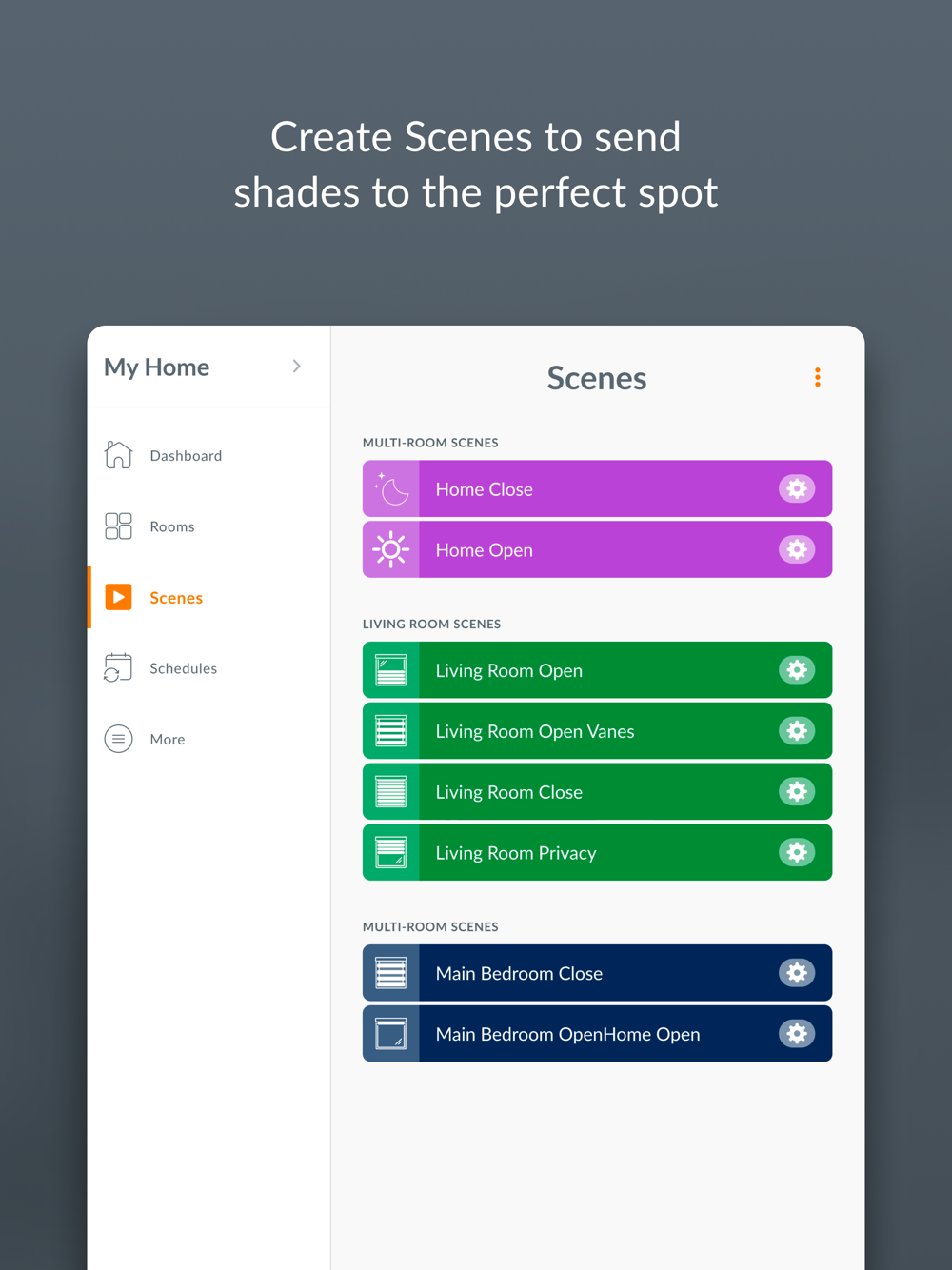The width and height of the screenshot is (952, 1270).
Task: Expand My Home chevron arrow
Action: tap(297, 367)
